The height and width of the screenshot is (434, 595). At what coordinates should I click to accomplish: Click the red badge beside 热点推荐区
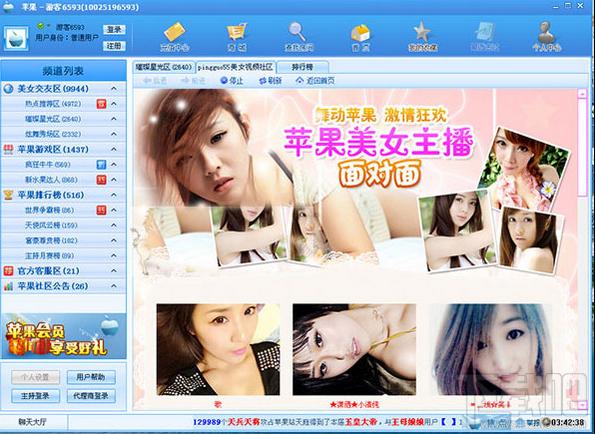101,104
